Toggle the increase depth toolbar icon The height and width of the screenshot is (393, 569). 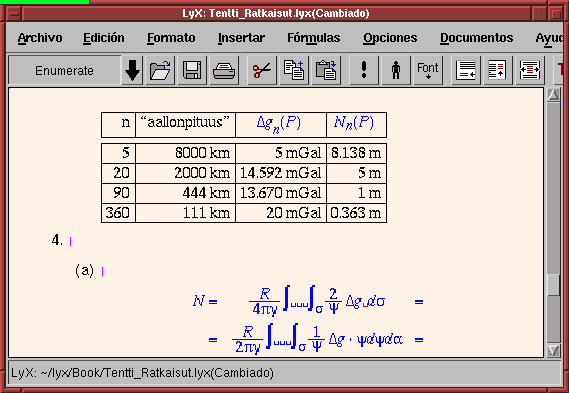(x=530, y=70)
